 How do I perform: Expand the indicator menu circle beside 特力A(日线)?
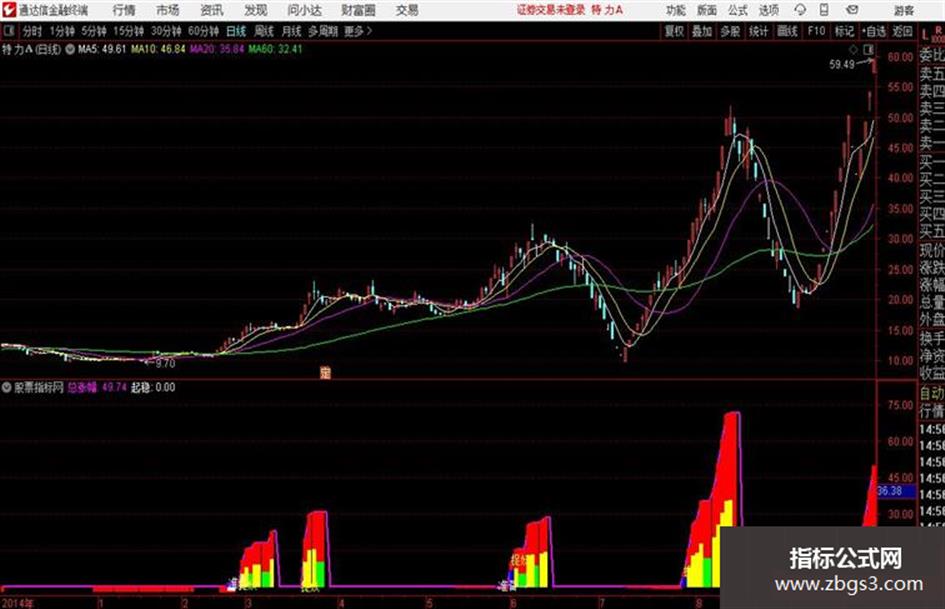[70, 49]
